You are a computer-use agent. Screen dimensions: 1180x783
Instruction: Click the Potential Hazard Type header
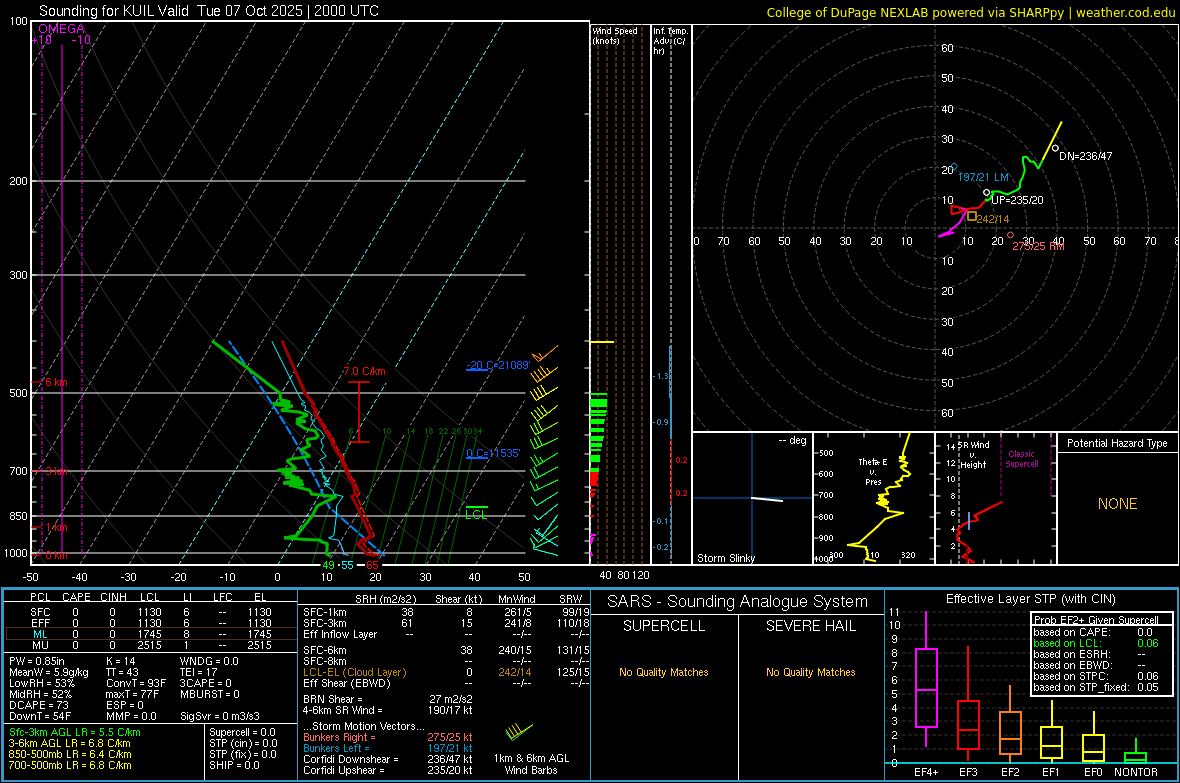pyautogui.click(x=1117, y=443)
